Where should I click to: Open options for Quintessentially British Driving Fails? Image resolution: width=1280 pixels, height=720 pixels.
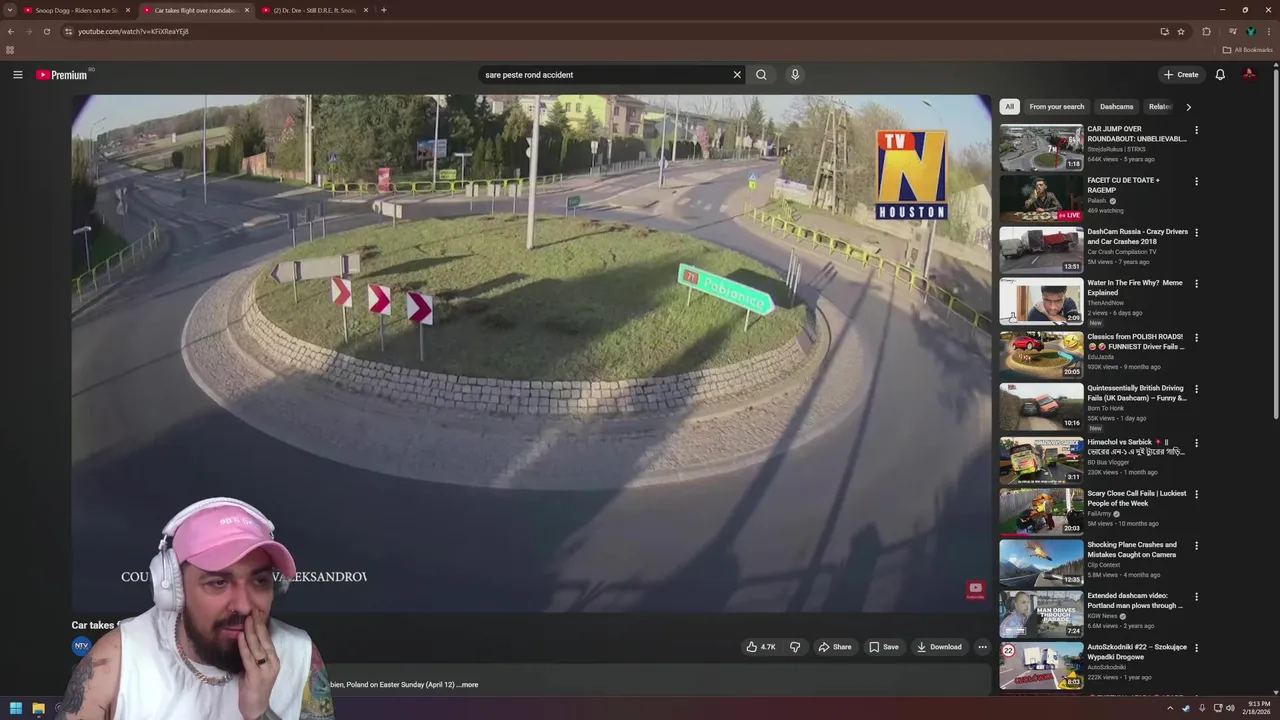(x=1196, y=389)
